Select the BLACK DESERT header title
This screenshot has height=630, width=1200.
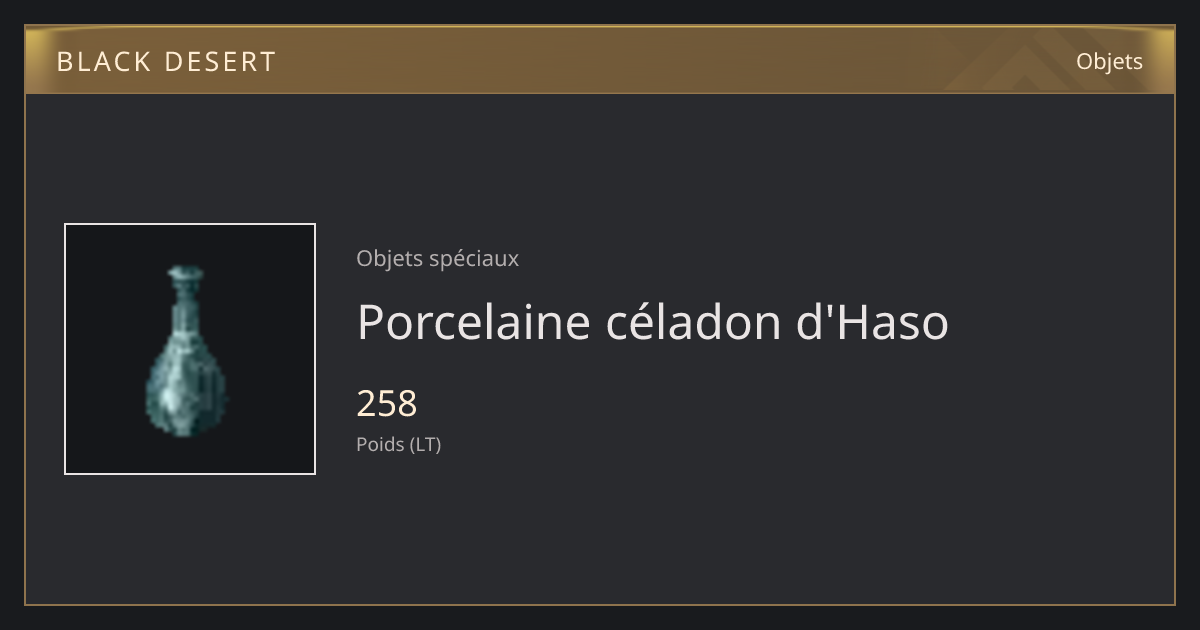[x=166, y=62]
